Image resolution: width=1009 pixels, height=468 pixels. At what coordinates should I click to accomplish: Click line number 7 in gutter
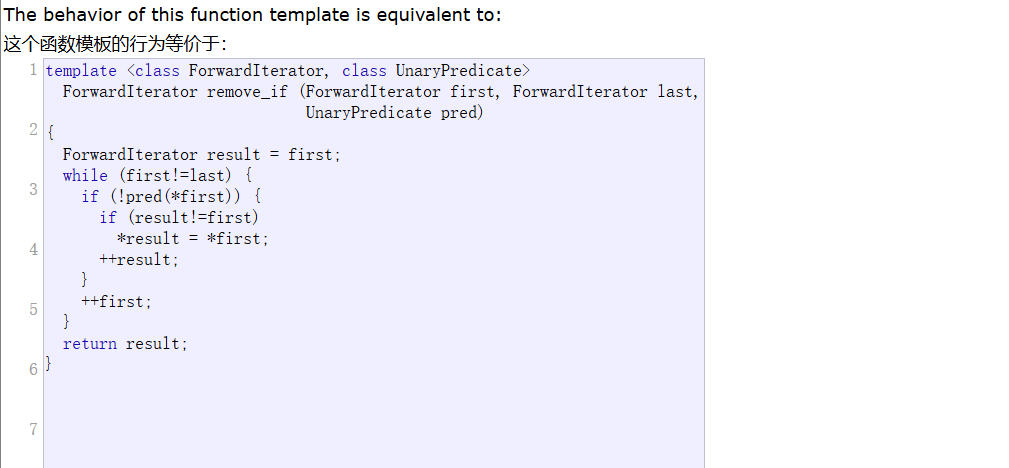click(x=33, y=429)
